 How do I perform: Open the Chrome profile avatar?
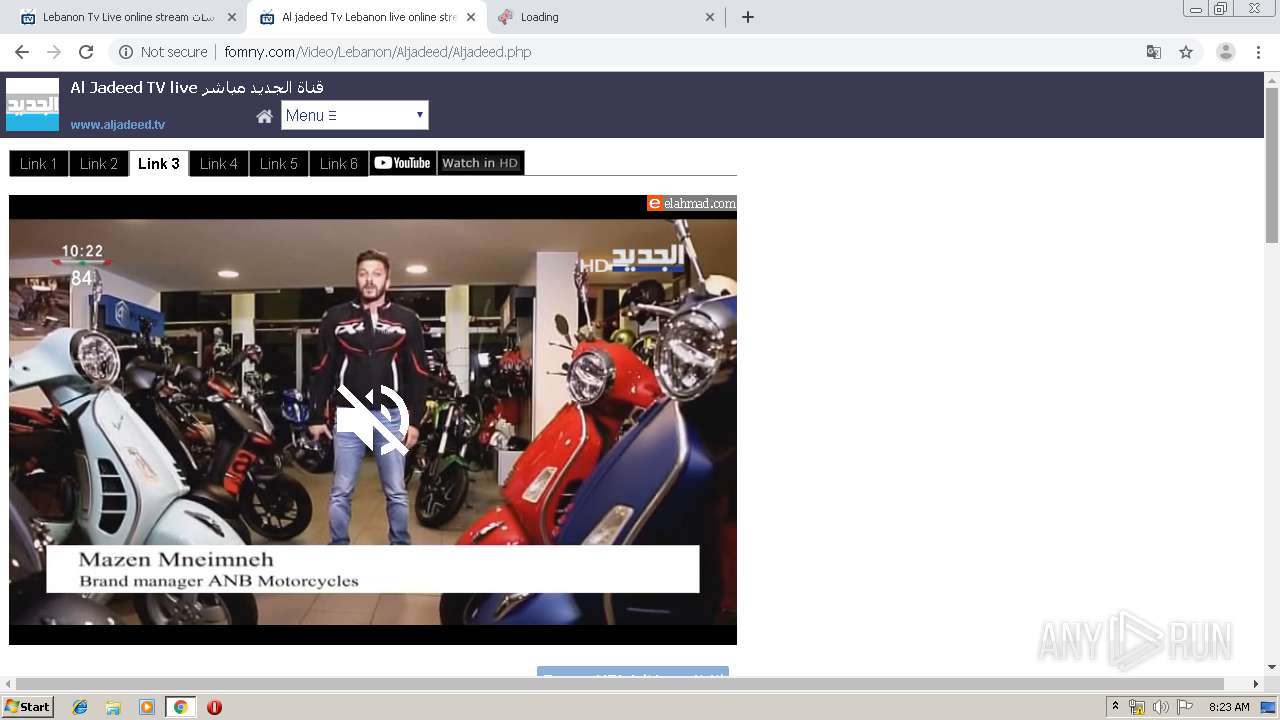pyautogui.click(x=1226, y=52)
